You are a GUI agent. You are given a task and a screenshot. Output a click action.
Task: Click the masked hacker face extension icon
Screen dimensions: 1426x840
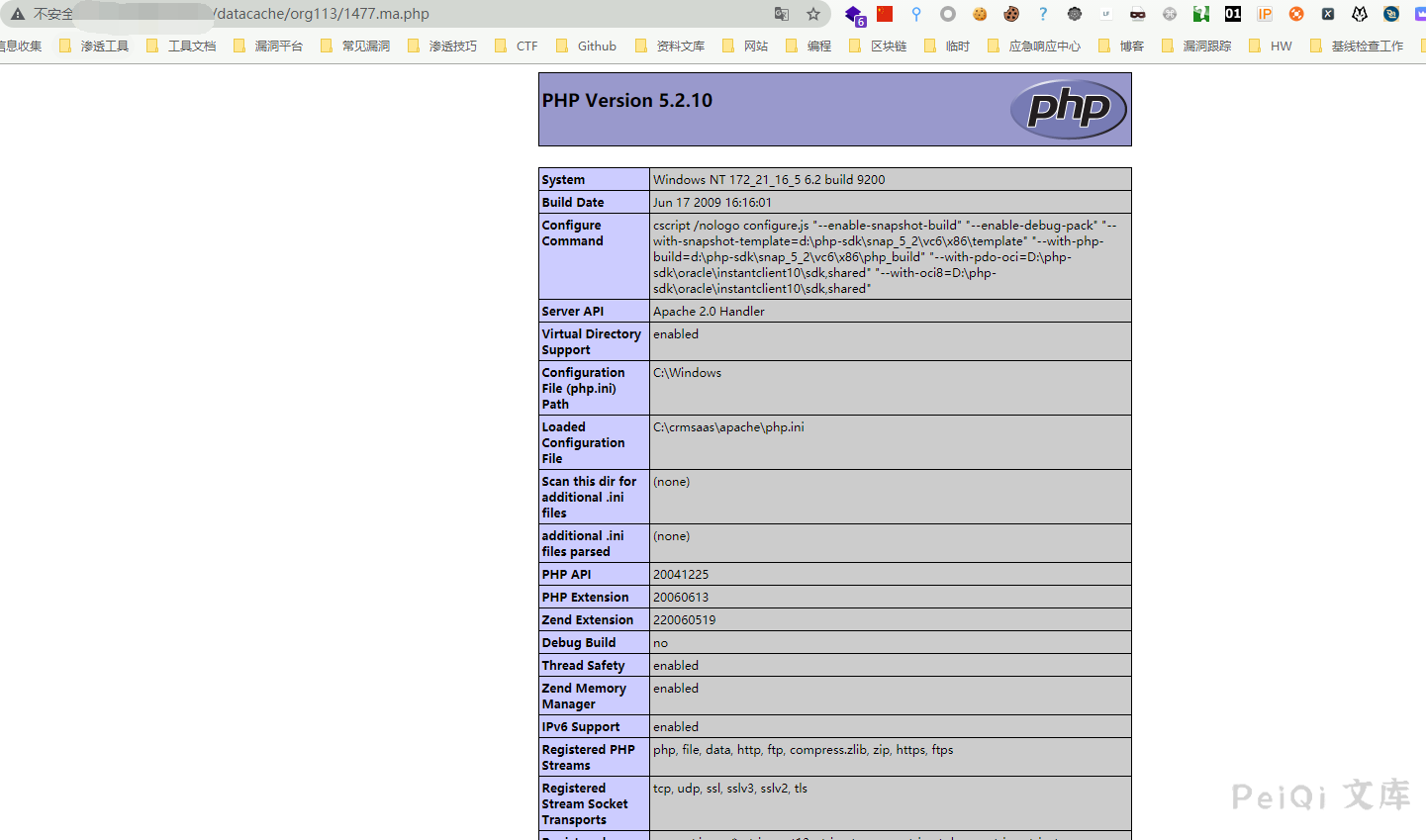[1138, 14]
